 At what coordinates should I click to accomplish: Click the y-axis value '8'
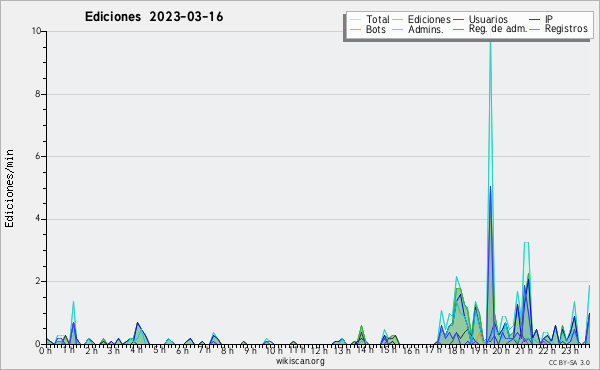coord(38,94)
